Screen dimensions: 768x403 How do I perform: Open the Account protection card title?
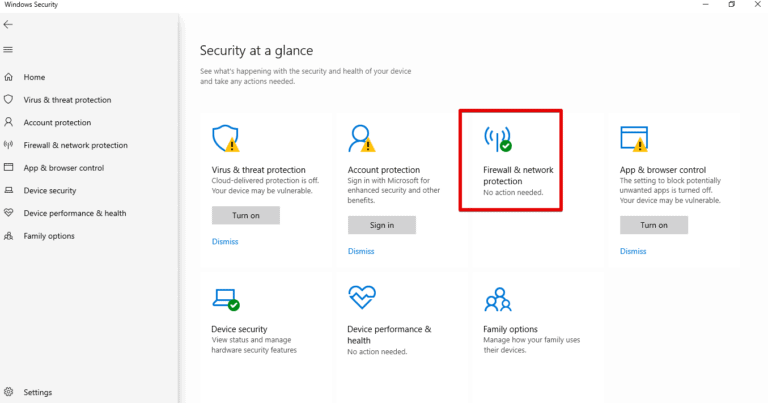384,169
